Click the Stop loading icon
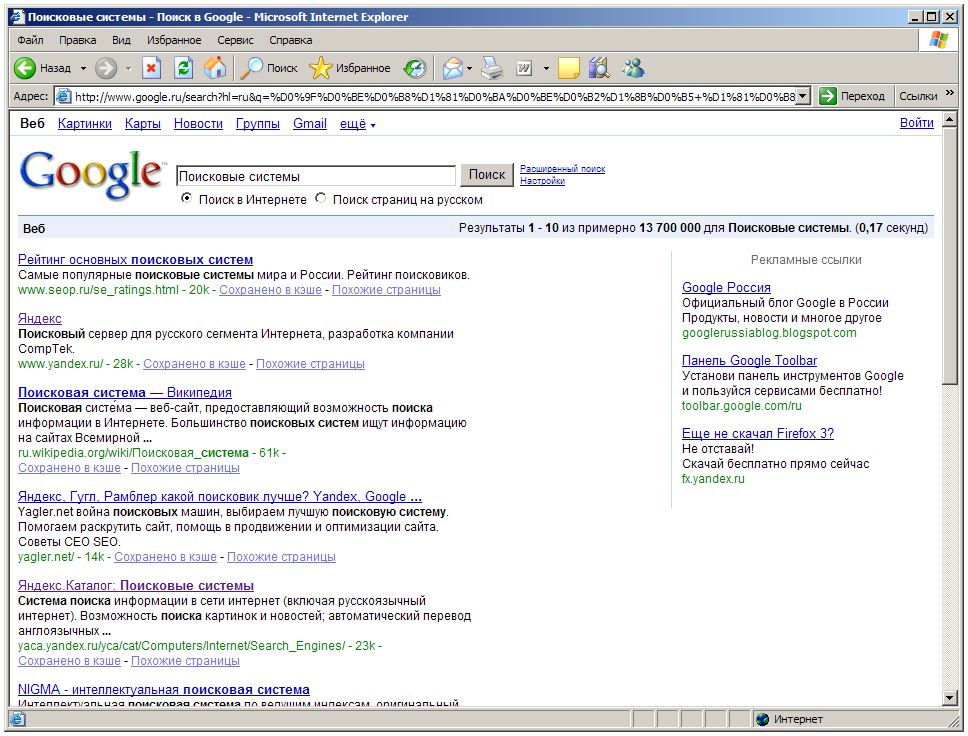Image resolution: width=968 pixels, height=736 pixels. coord(151,68)
